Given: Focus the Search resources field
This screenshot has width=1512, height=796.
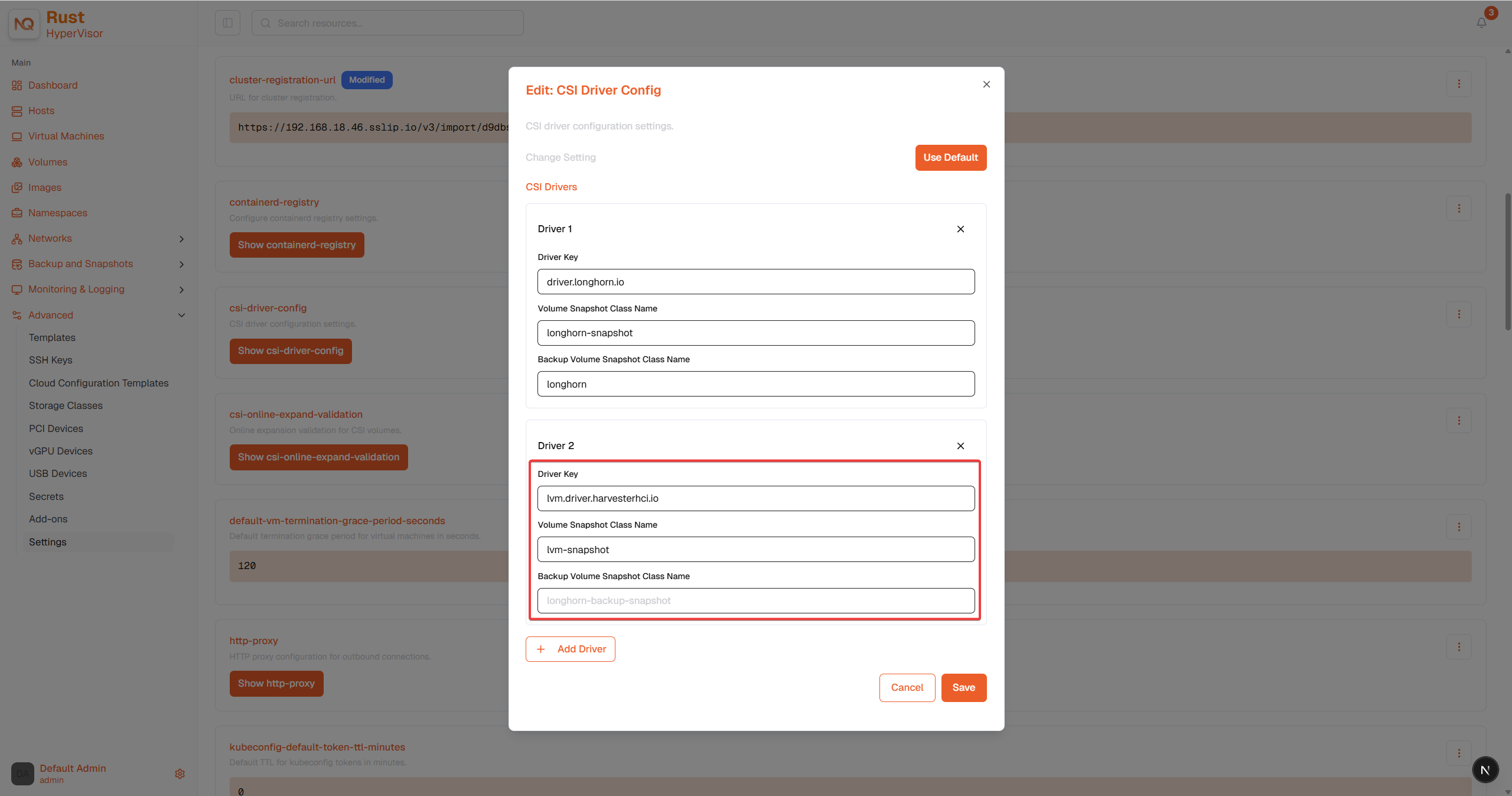Looking at the screenshot, I should [x=387, y=23].
